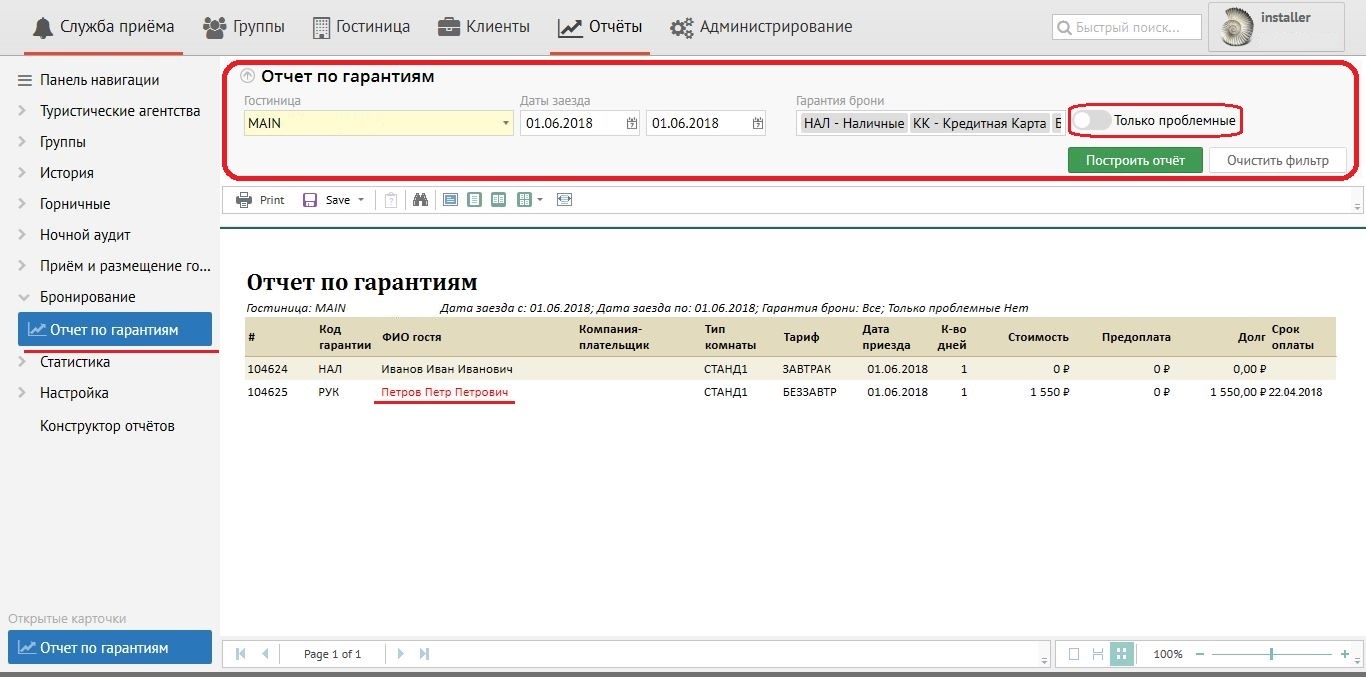The height and width of the screenshot is (677, 1366).
Task: Switch to full-screen report view icon
Action: [450, 200]
